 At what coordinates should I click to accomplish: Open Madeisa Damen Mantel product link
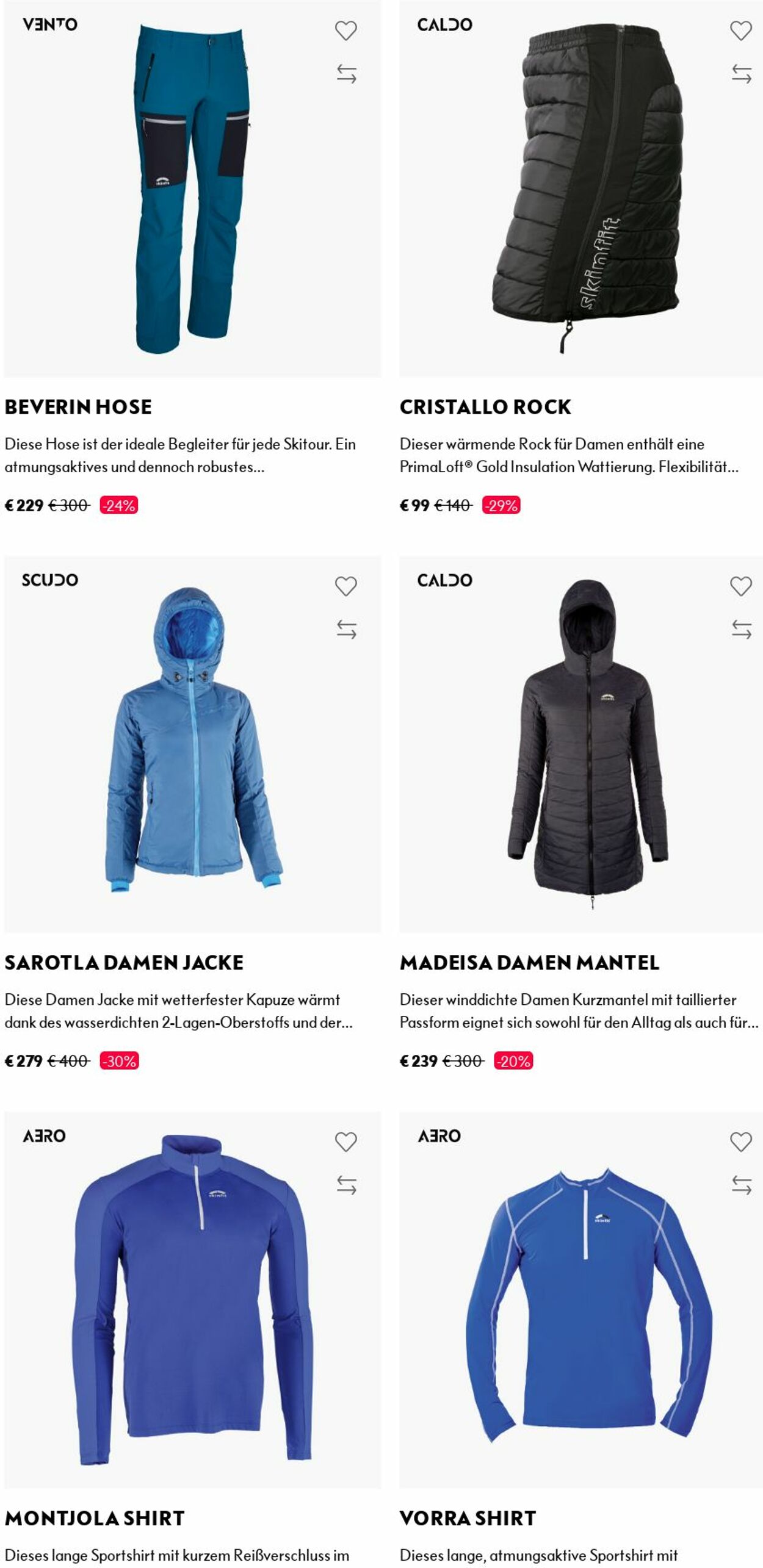click(529, 963)
